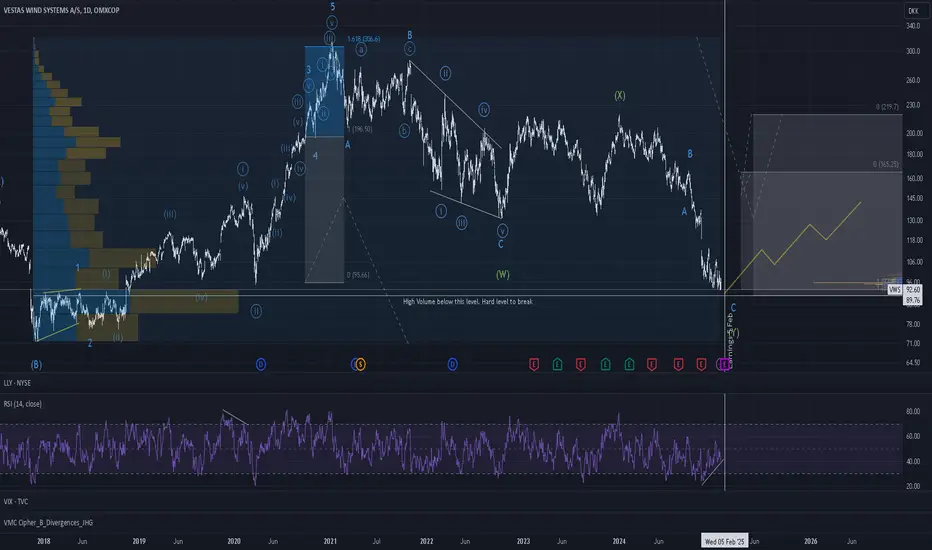The width and height of the screenshot is (932, 550).
Task: Click the 92.60 current price label
Action: tap(913, 290)
